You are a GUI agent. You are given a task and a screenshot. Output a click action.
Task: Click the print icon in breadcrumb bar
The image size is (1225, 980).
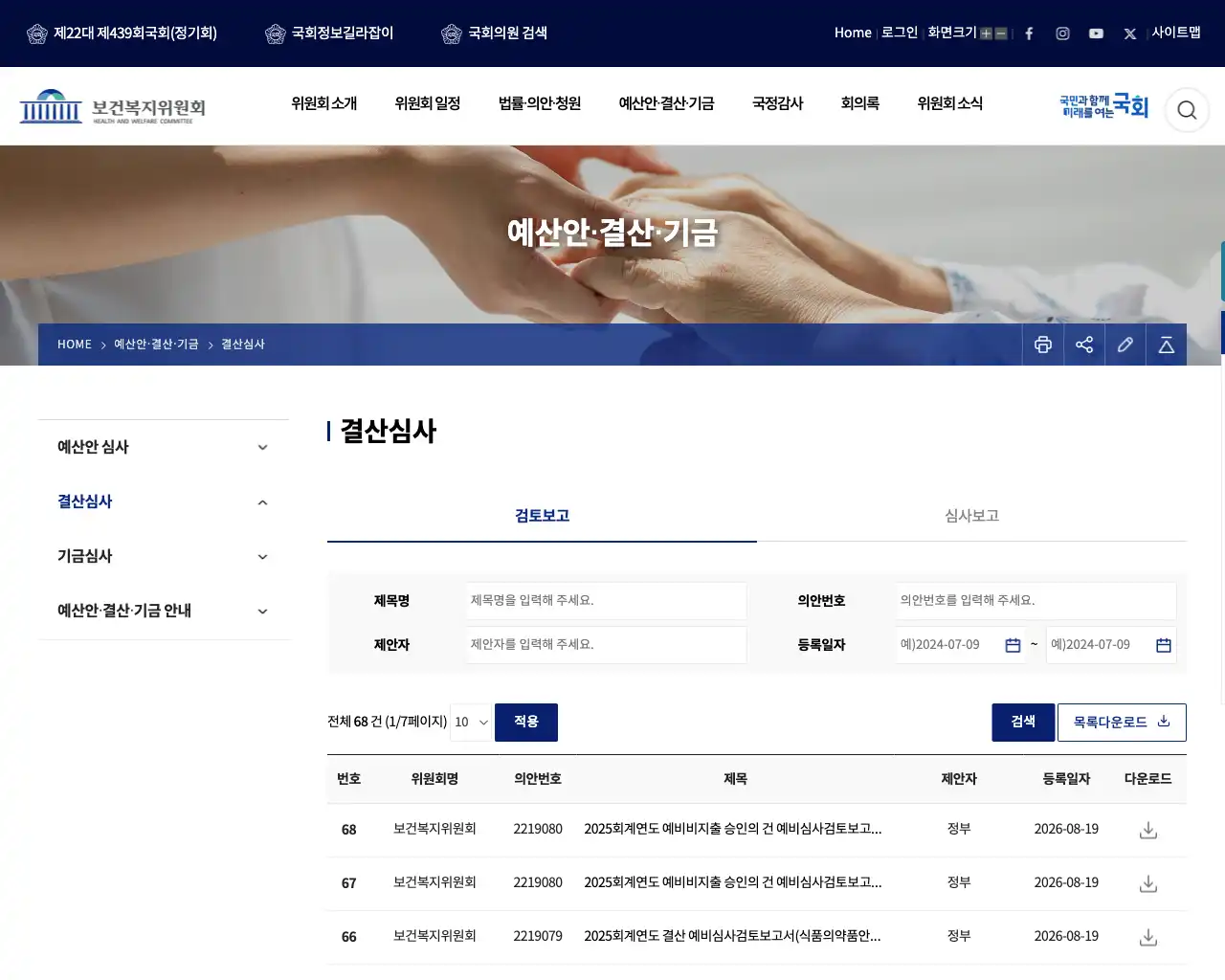tap(1043, 345)
